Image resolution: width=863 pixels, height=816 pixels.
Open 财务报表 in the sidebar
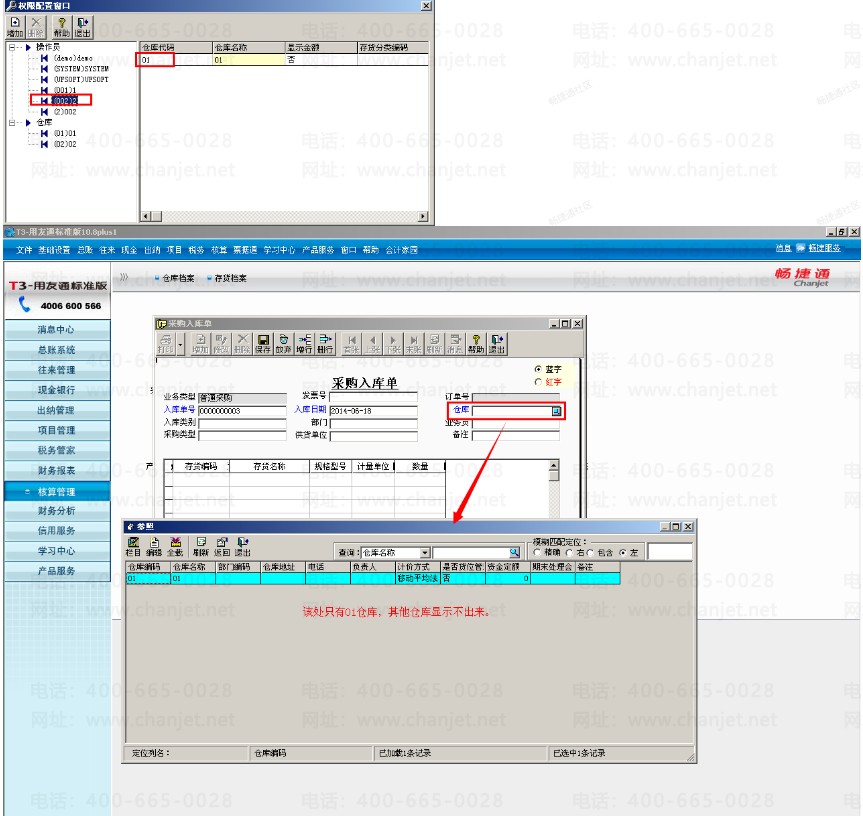tap(57, 470)
